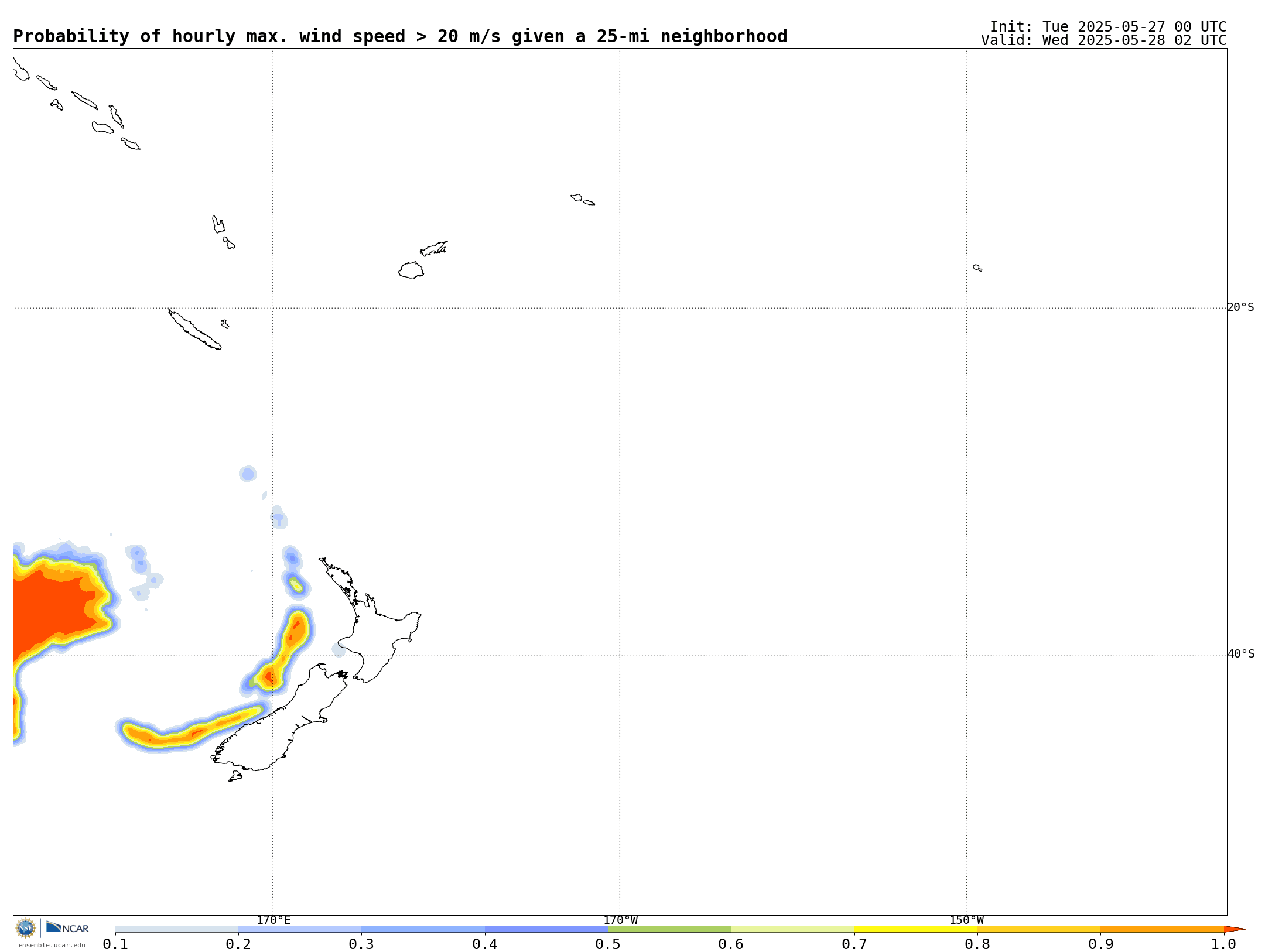
Task: Click the NSF logo
Action: pyautogui.click(x=26, y=928)
